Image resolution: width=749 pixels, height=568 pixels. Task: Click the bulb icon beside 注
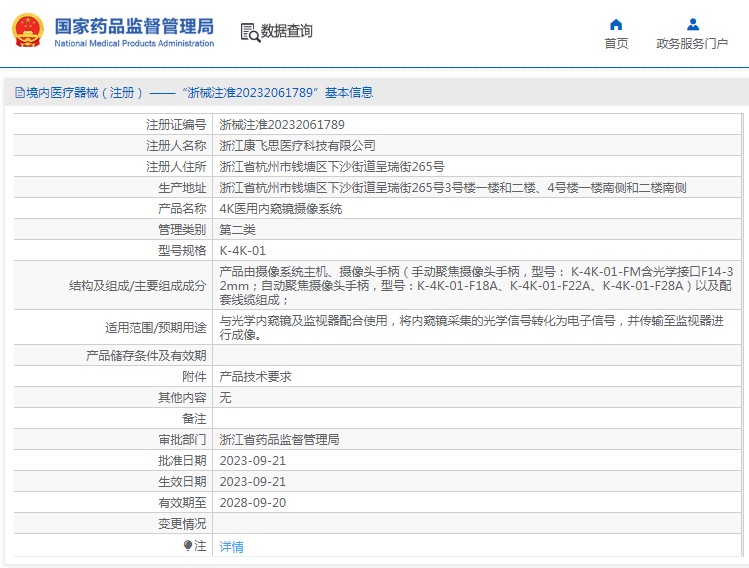187,546
